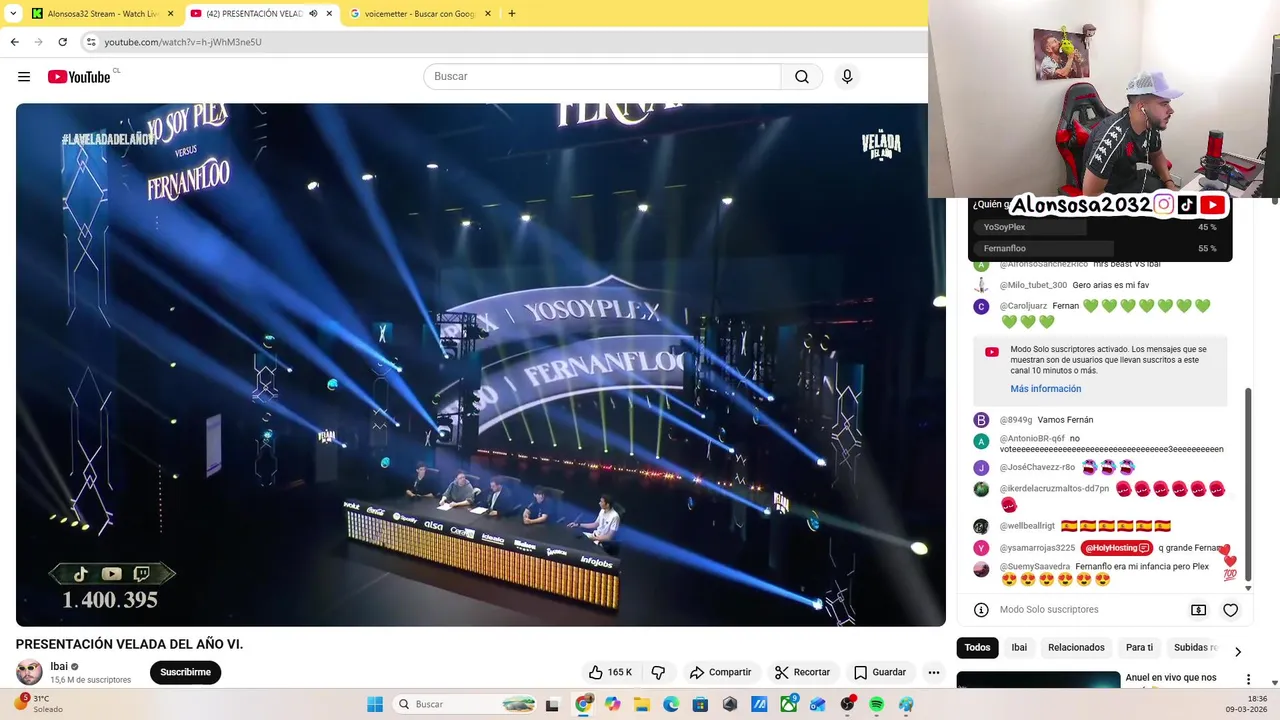Select the Para ti filter chip
The image size is (1280, 720).
(1139, 648)
